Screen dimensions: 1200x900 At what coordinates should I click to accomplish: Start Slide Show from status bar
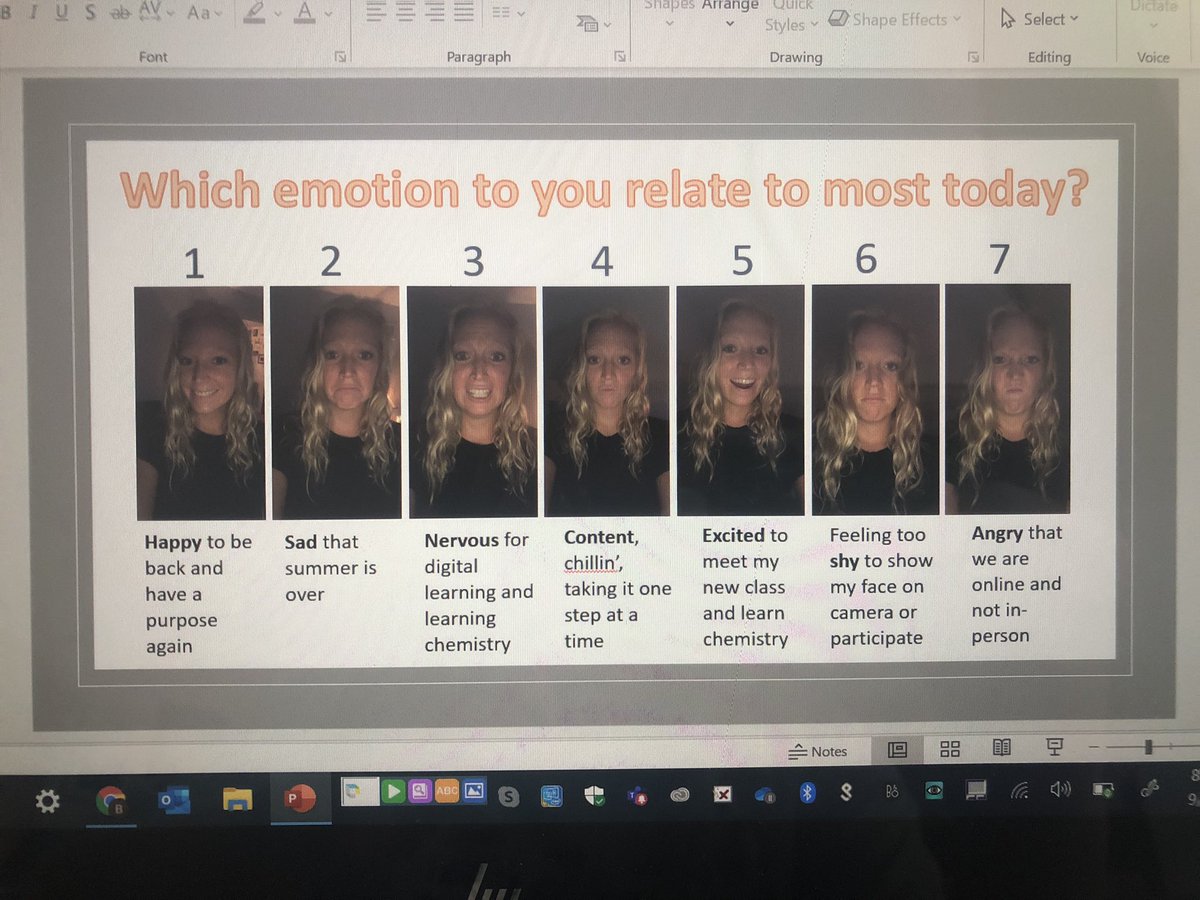point(1054,747)
